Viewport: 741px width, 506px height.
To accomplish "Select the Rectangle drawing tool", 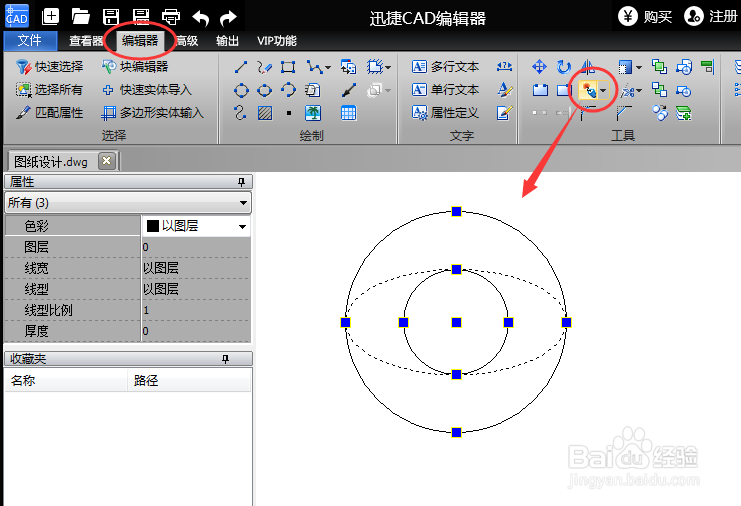I will point(288,67).
